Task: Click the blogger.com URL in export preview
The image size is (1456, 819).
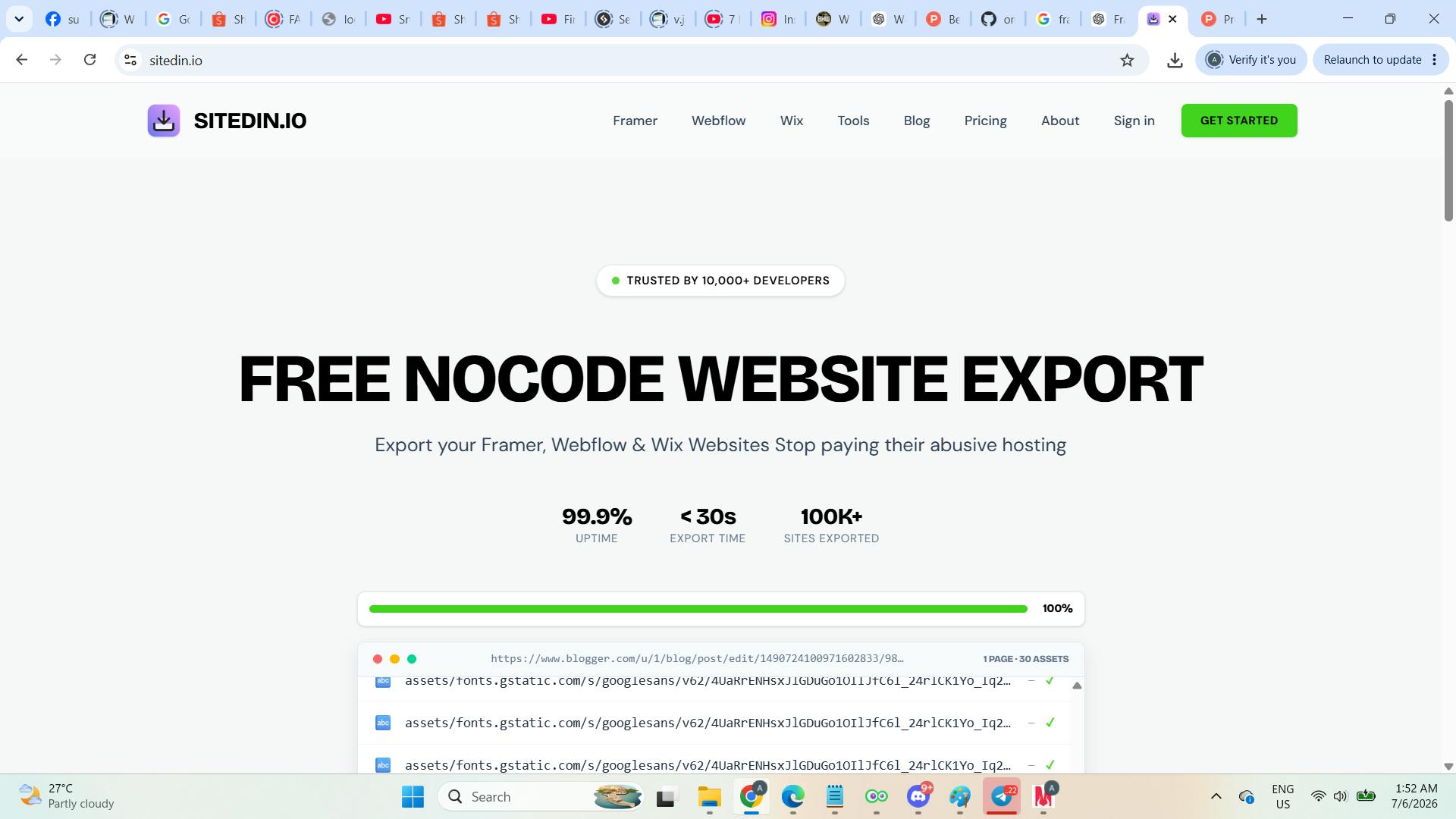Action: (x=697, y=658)
